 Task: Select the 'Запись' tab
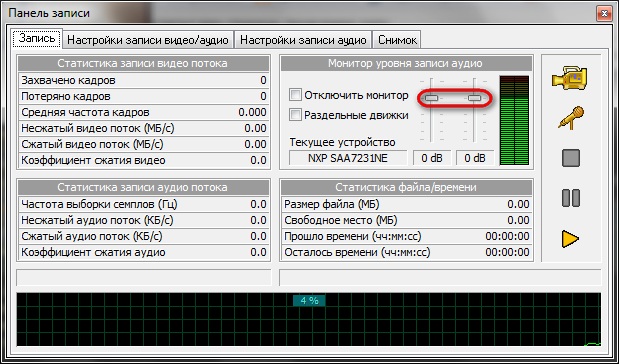click(x=37, y=38)
